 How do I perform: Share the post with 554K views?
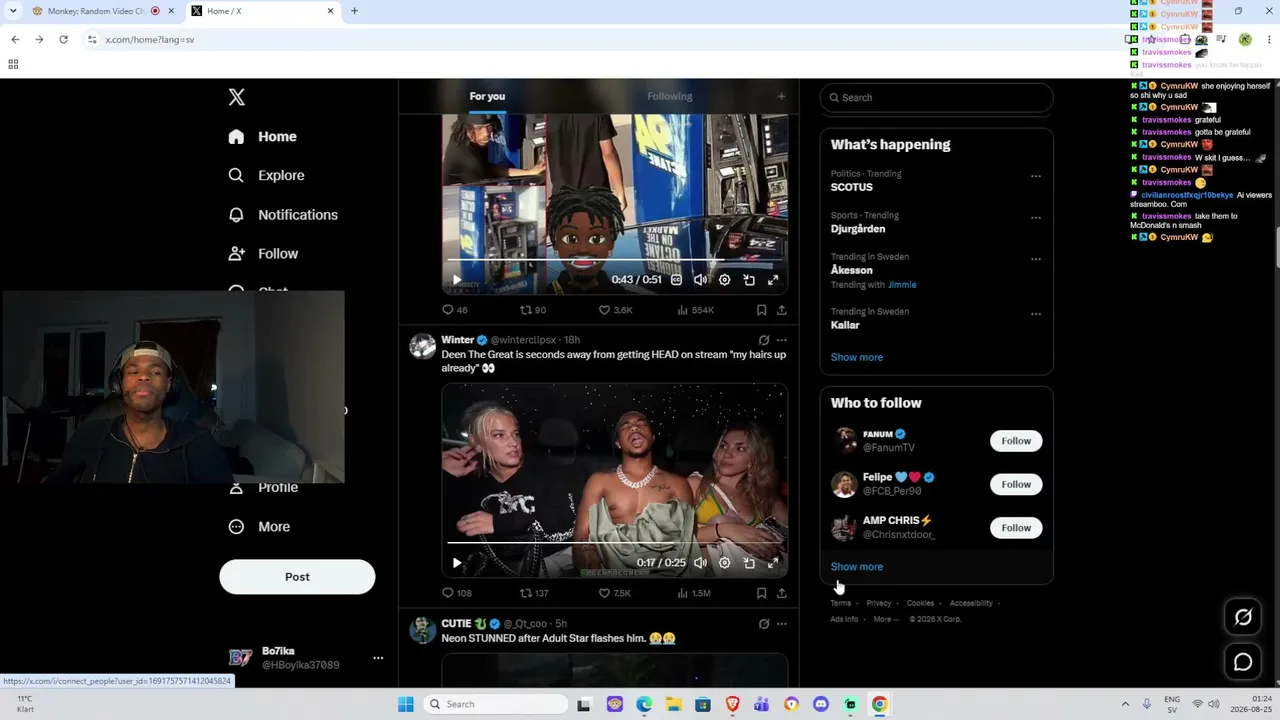(781, 310)
